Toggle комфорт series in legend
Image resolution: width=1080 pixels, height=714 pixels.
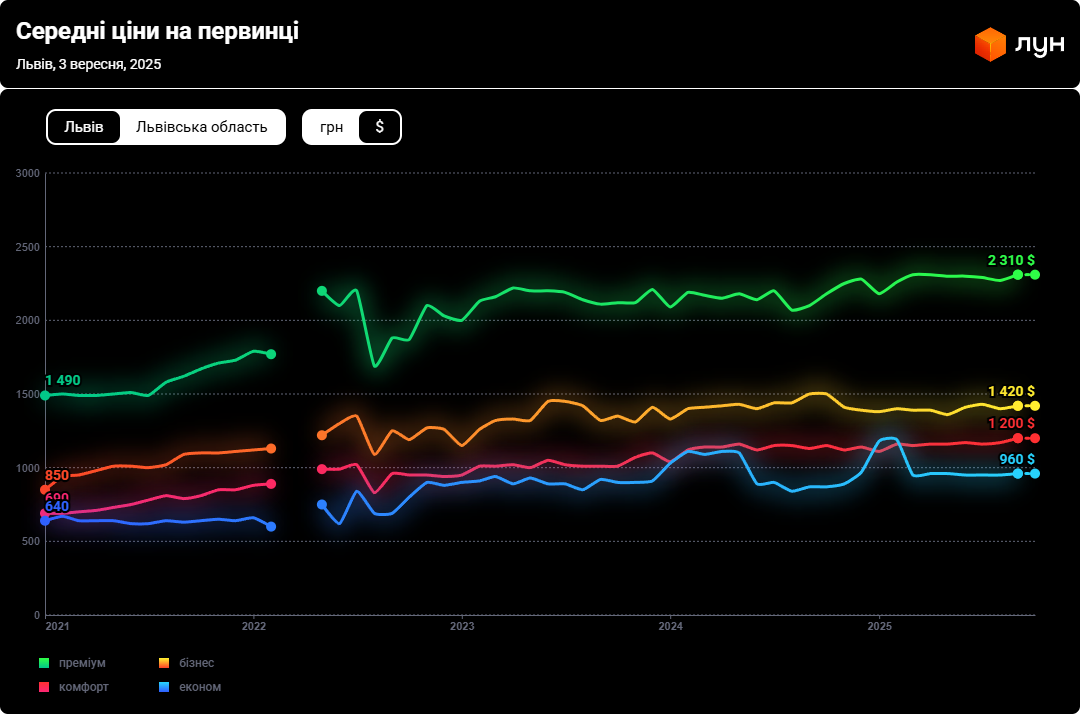point(84,687)
